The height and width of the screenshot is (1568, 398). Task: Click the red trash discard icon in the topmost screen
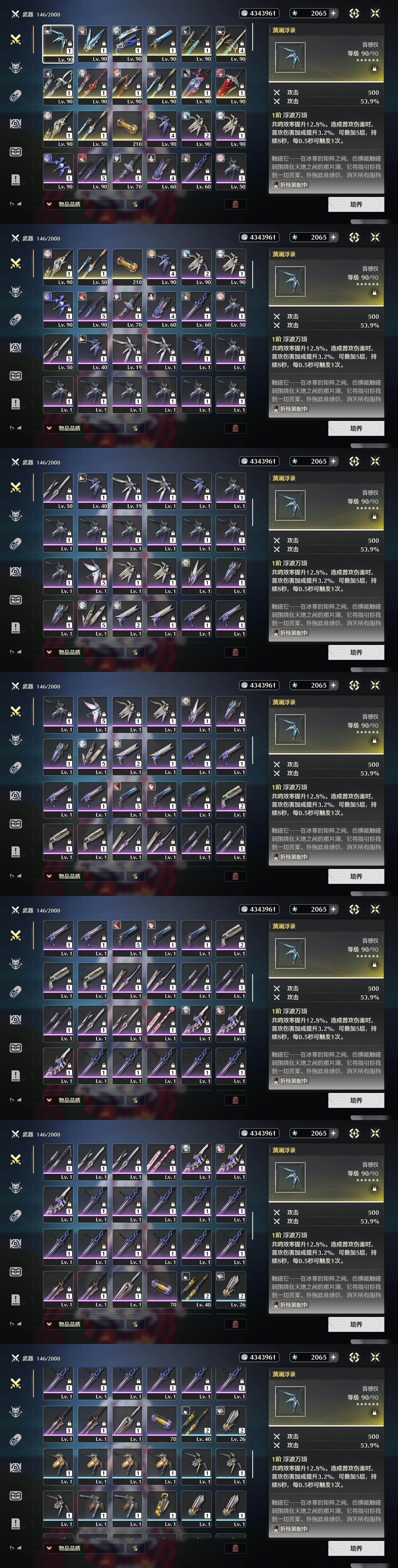[235, 204]
